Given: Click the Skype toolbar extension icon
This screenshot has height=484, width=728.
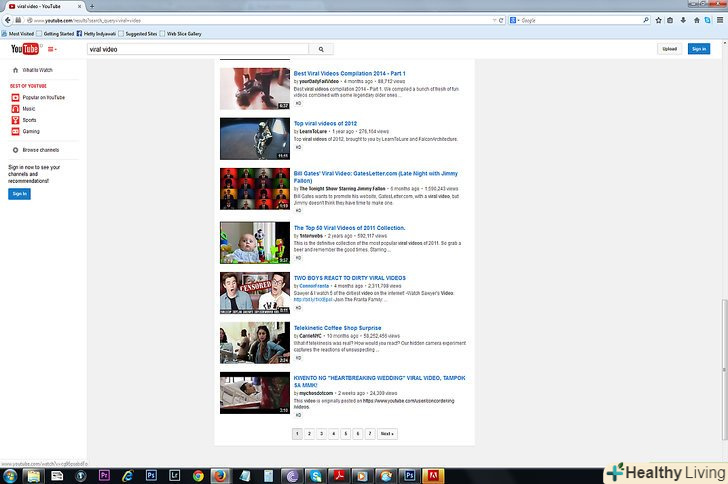Looking at the screenshot, I should pyautogui.click(x=708, y=20).
